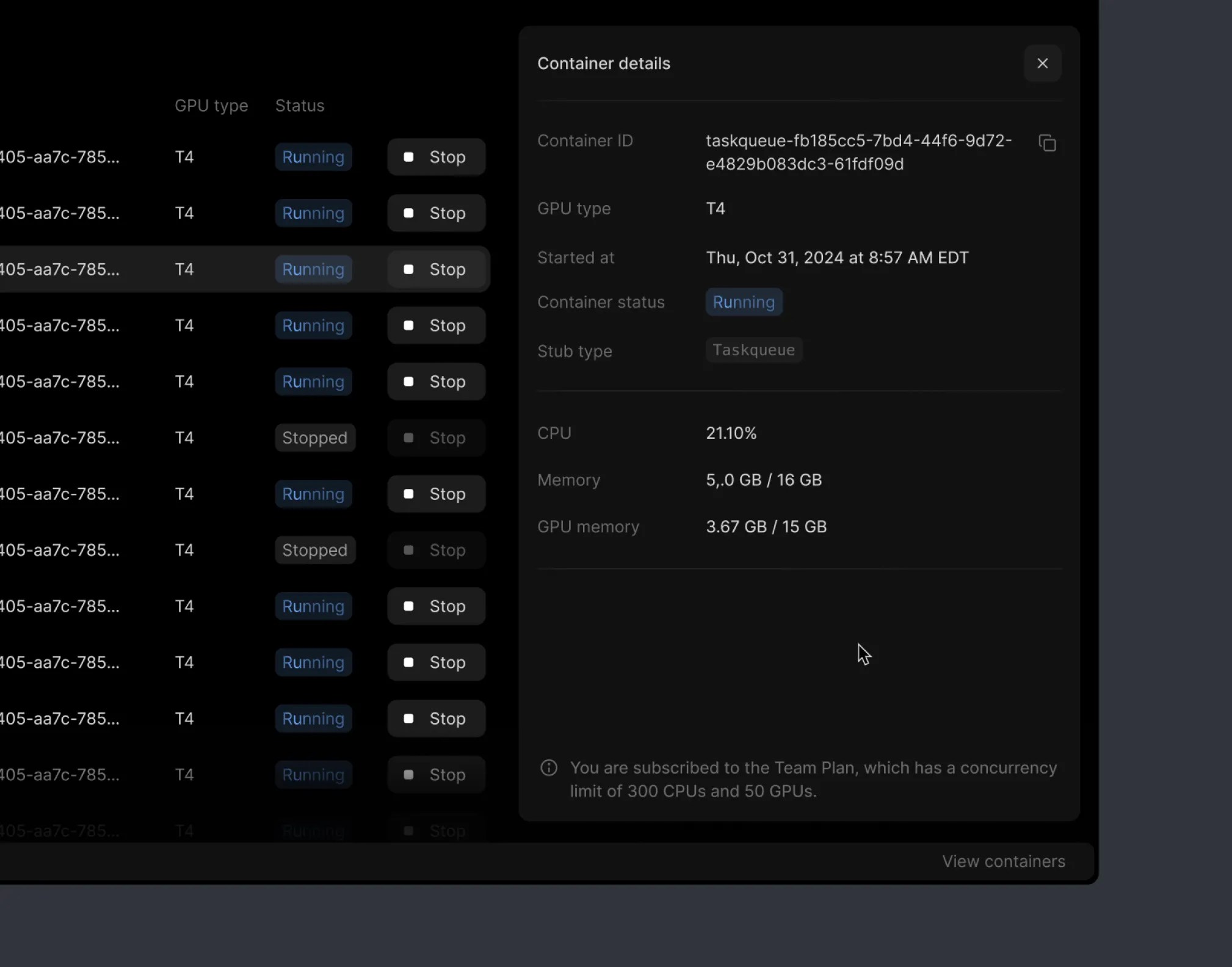Click the Running badge on the second row
This screenshot has width=1232, height=967.
[313, 213]
